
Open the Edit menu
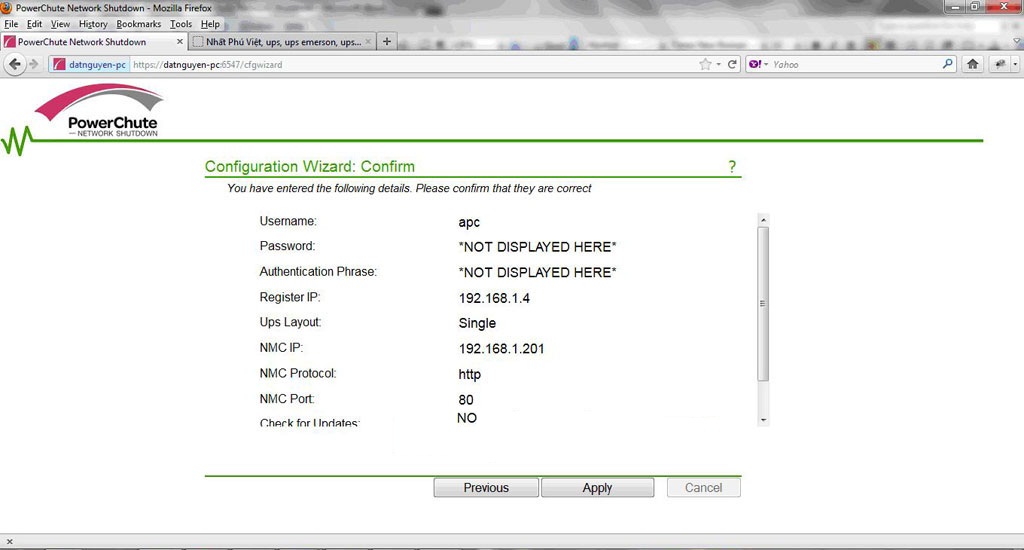(x=34, y=24)
